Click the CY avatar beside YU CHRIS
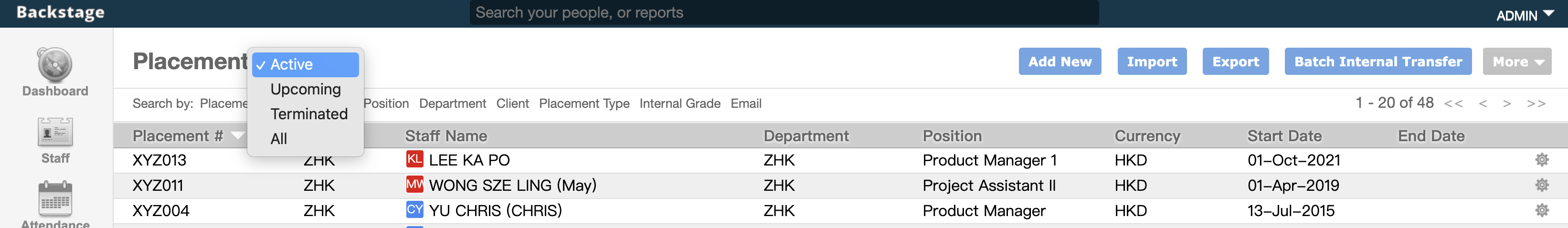 [414, 210]
